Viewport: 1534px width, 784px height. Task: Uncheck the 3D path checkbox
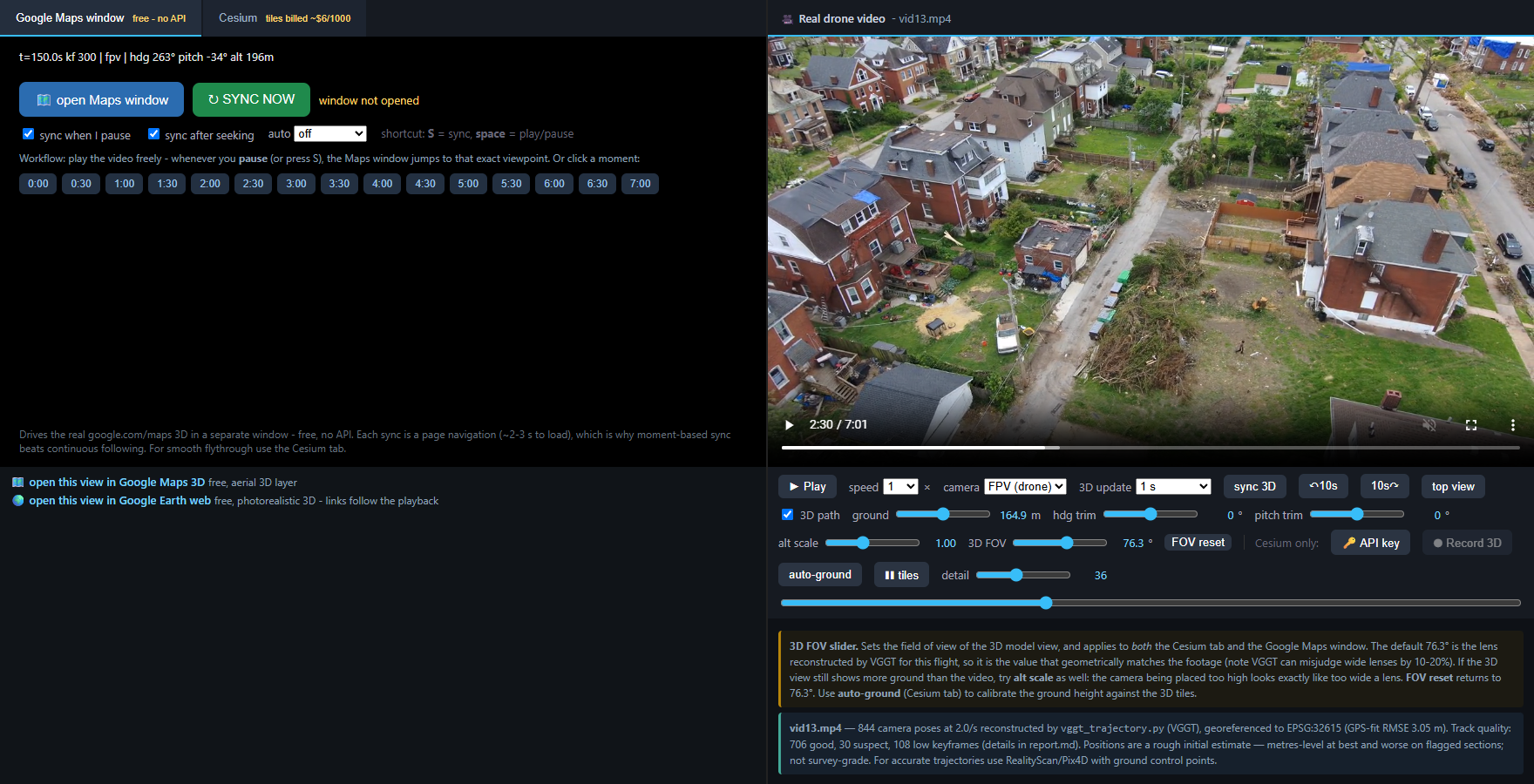(788, 515)
